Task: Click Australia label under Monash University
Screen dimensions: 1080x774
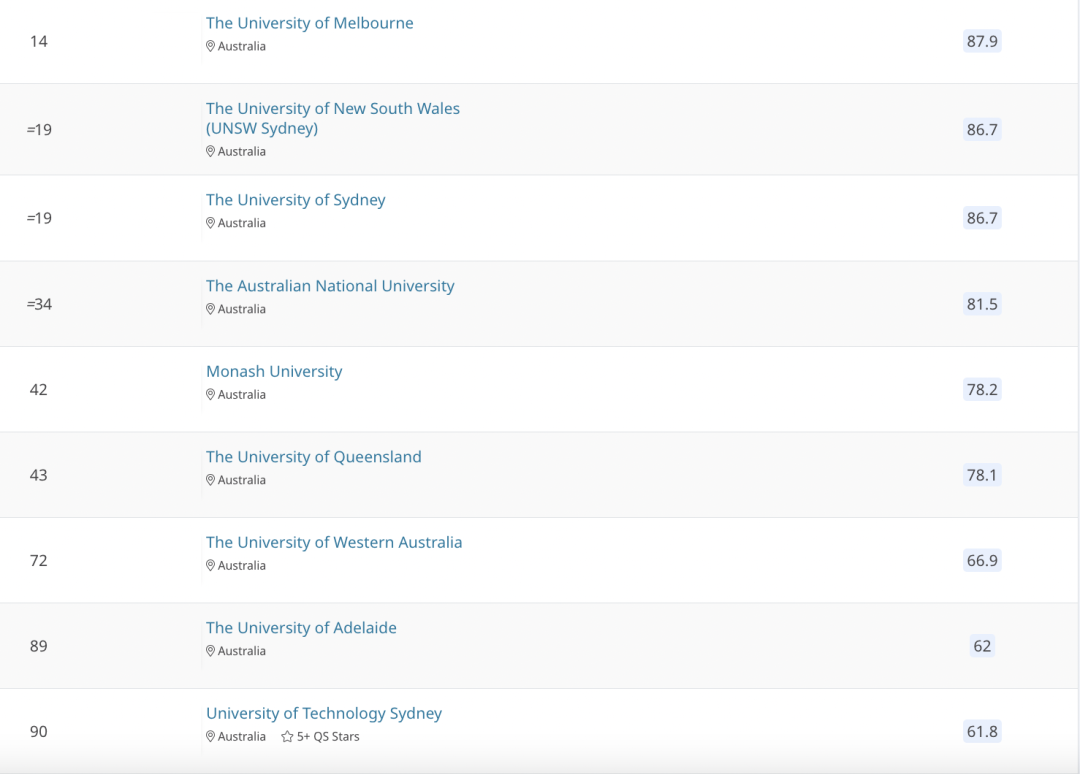Action: click(242, 395)
